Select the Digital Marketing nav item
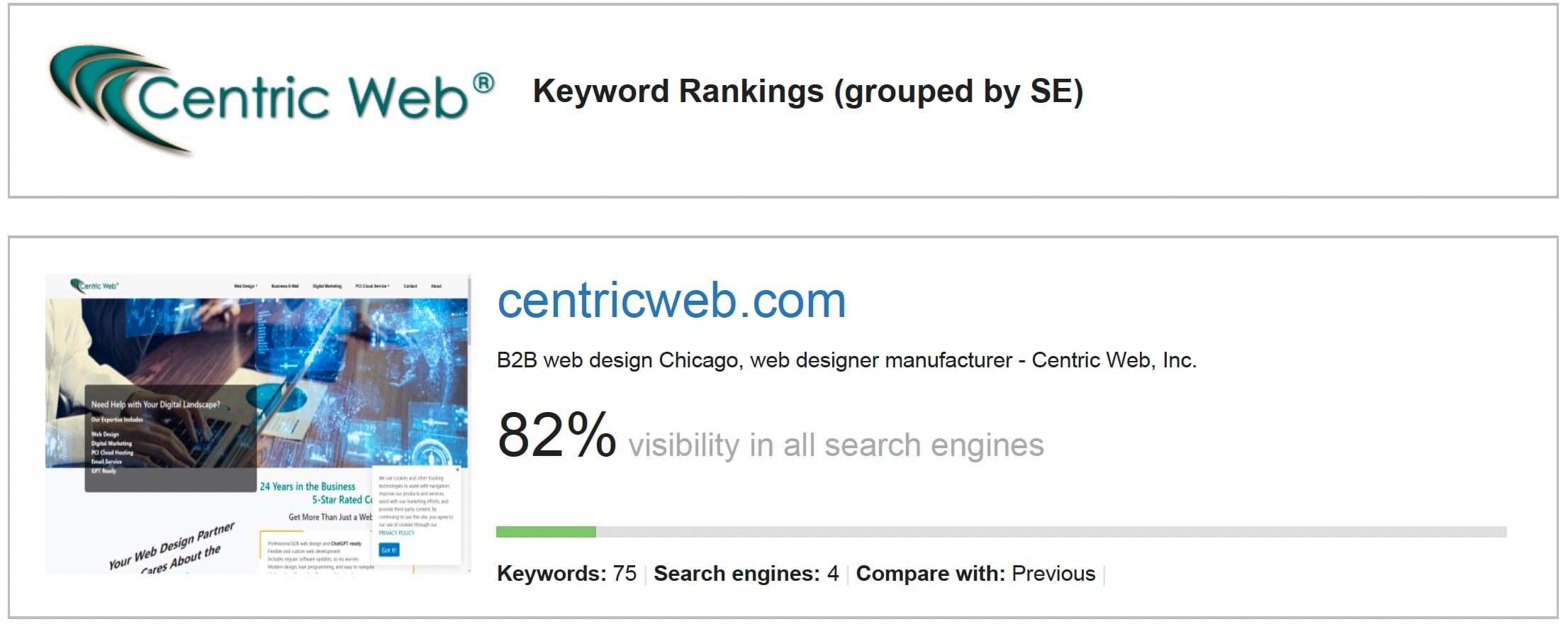The image size is (1568, 634). click(327, 286)
